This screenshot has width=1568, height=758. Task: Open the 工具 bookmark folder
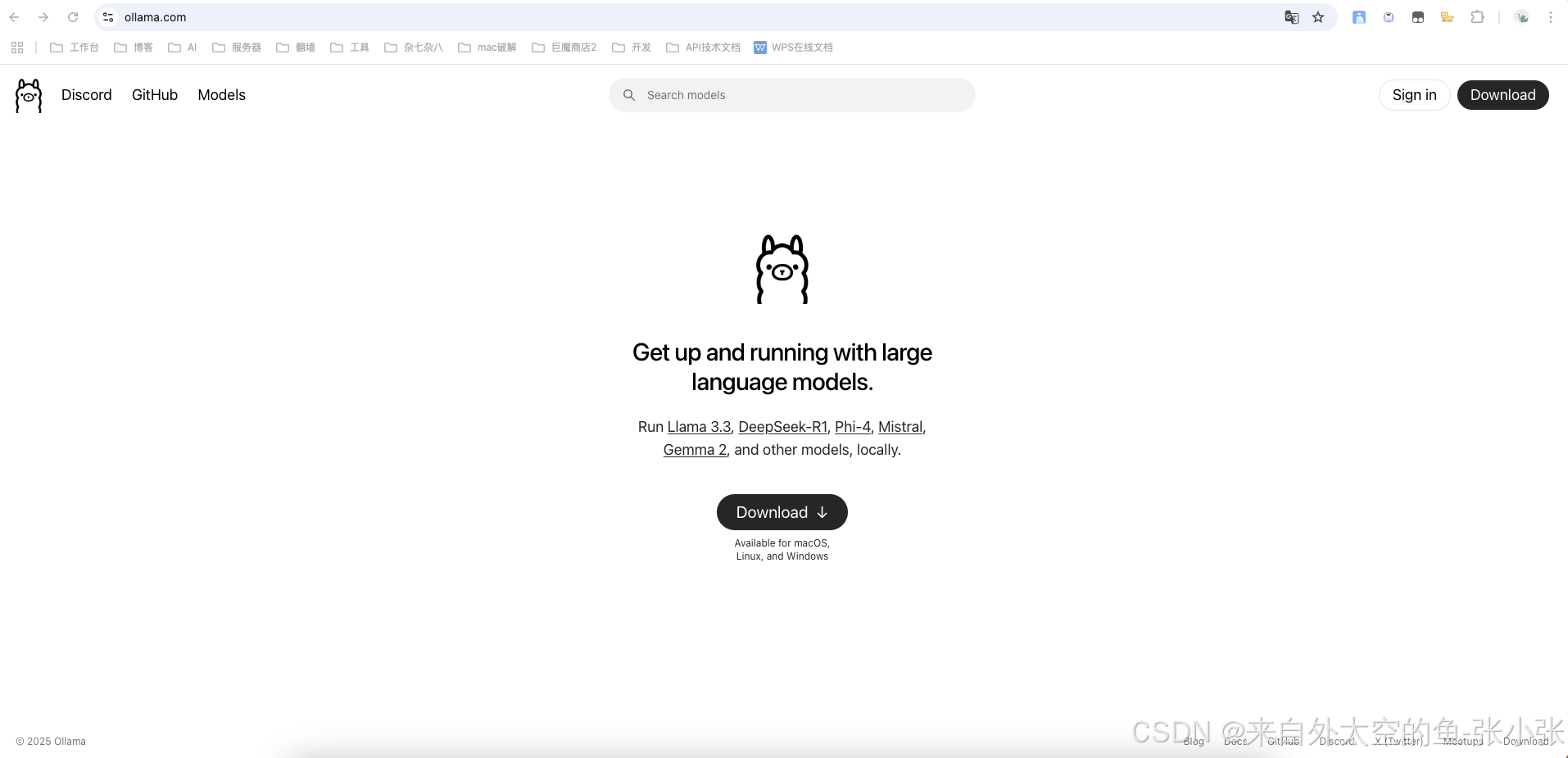[350, 48]
